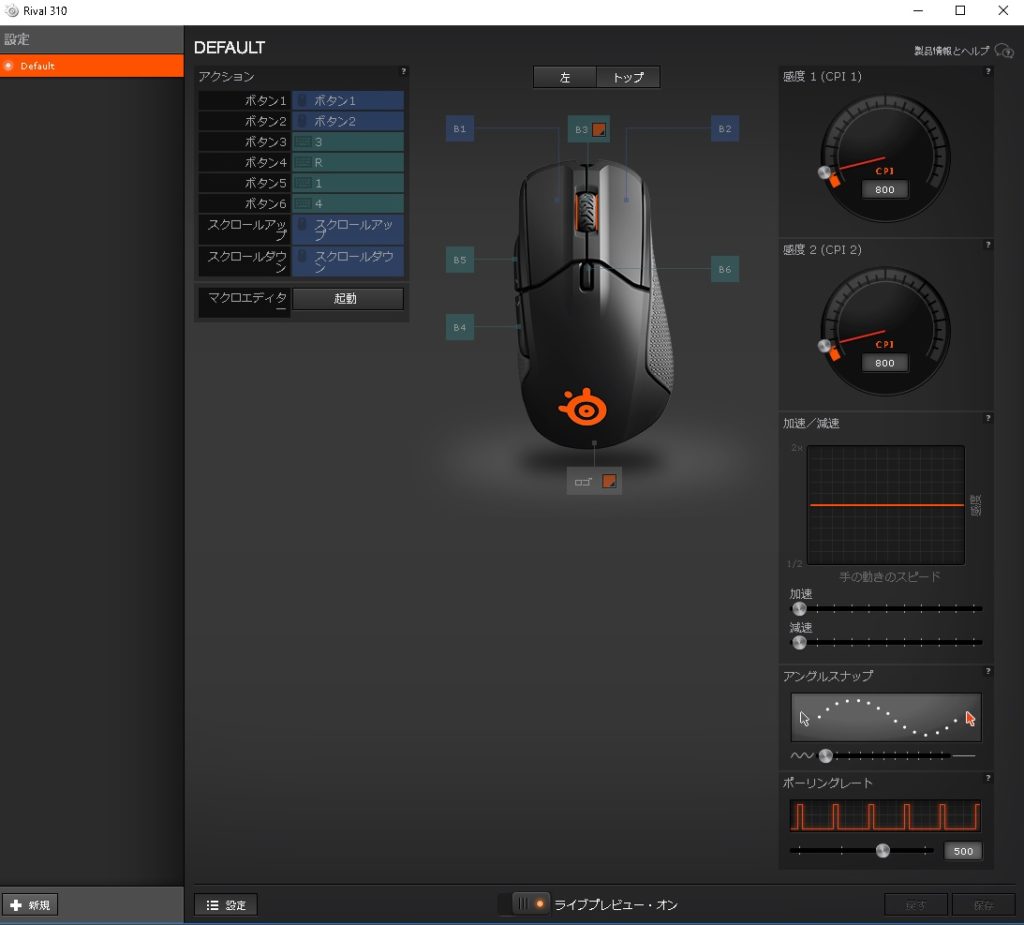Click the 加速/減速 help question mark

pos(988,418)
